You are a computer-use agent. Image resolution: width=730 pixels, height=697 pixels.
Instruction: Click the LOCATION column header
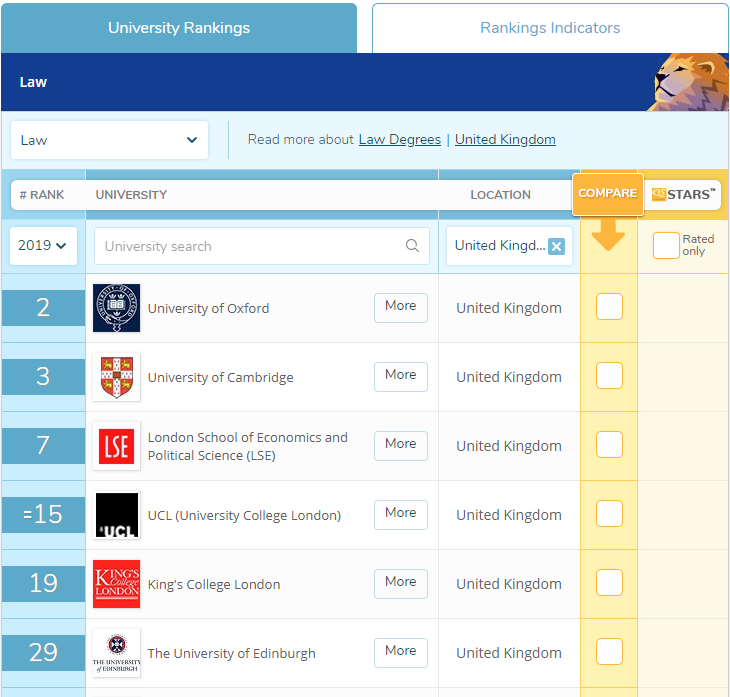pyautogui.click(x=500, y=195)
